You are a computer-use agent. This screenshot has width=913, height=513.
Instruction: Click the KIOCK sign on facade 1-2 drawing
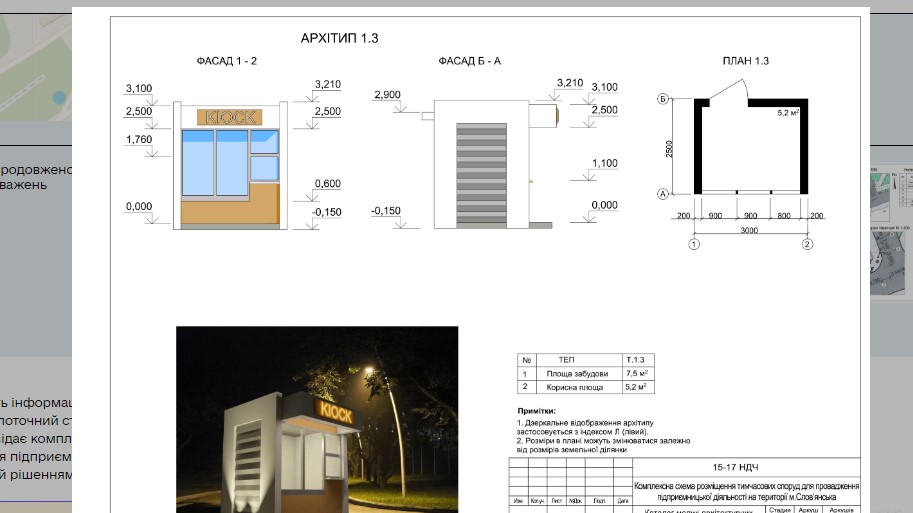[230, 117]
